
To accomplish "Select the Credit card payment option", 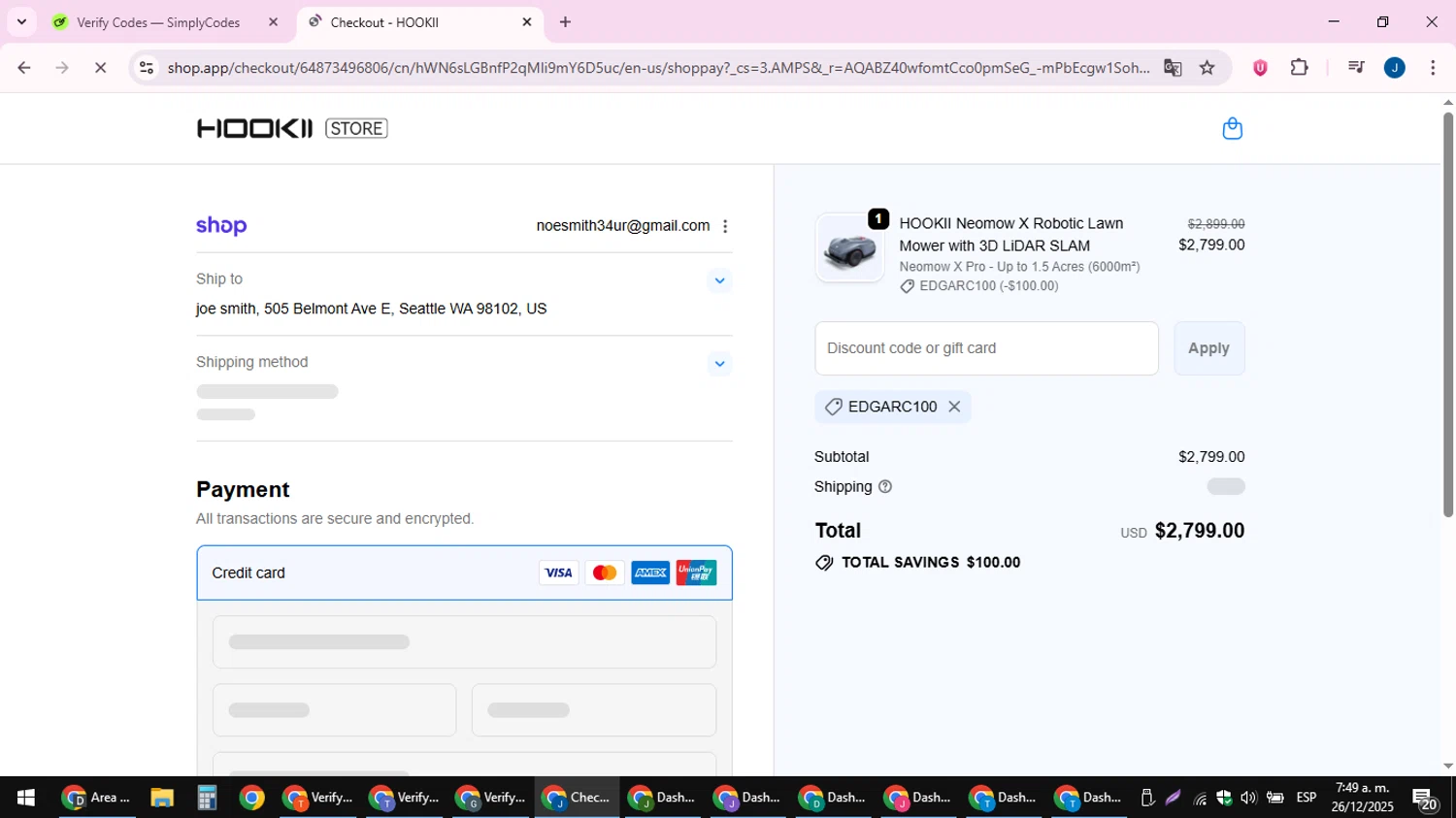I will pyautogui.click(x=464, y=573).
